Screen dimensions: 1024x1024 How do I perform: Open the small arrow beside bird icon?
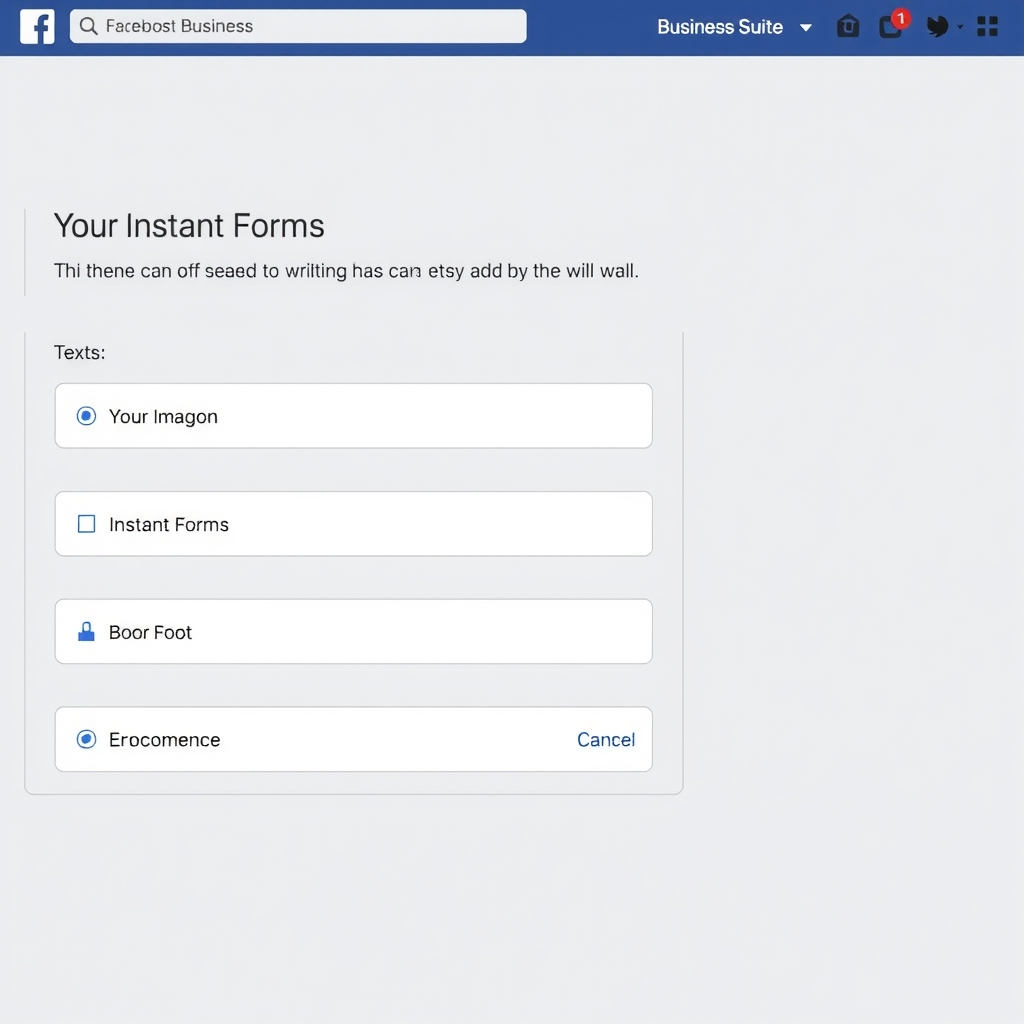960,27
